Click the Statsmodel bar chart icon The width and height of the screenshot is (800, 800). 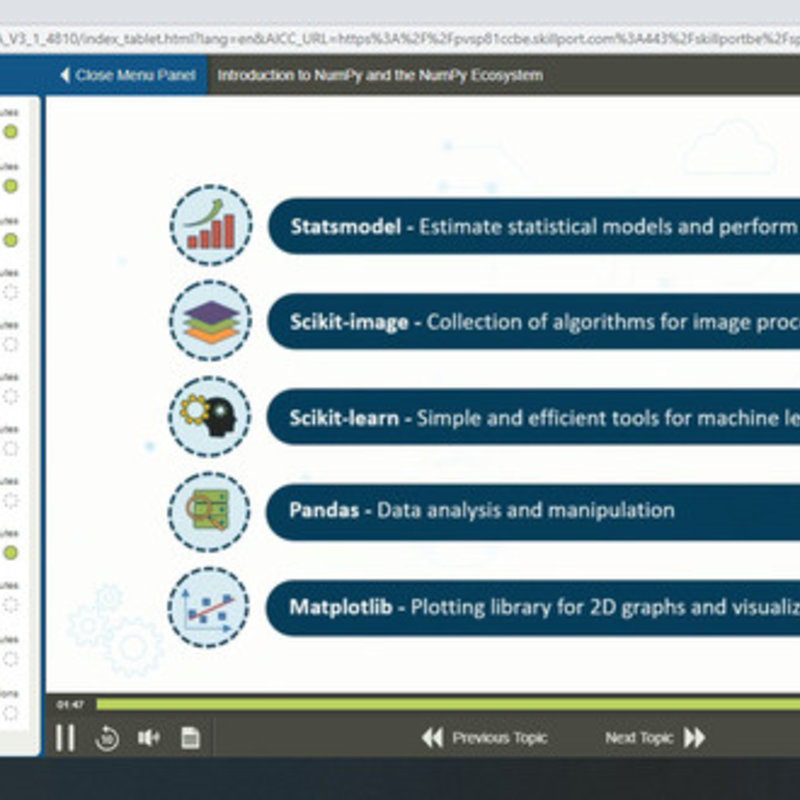[x=211, y=225]
